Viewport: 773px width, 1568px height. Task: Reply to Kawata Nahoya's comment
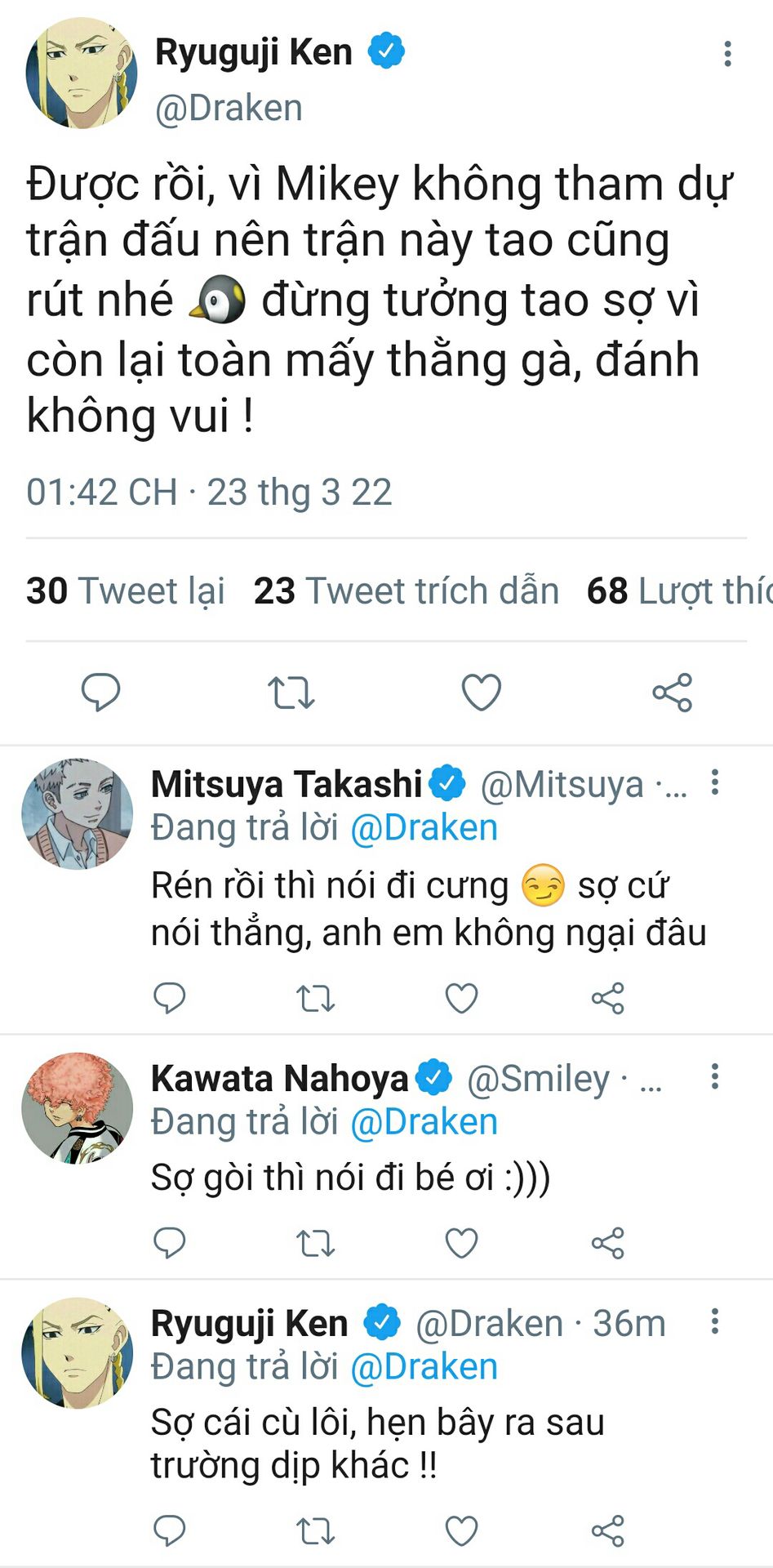pyautogui.click(x=170, y=1243)
